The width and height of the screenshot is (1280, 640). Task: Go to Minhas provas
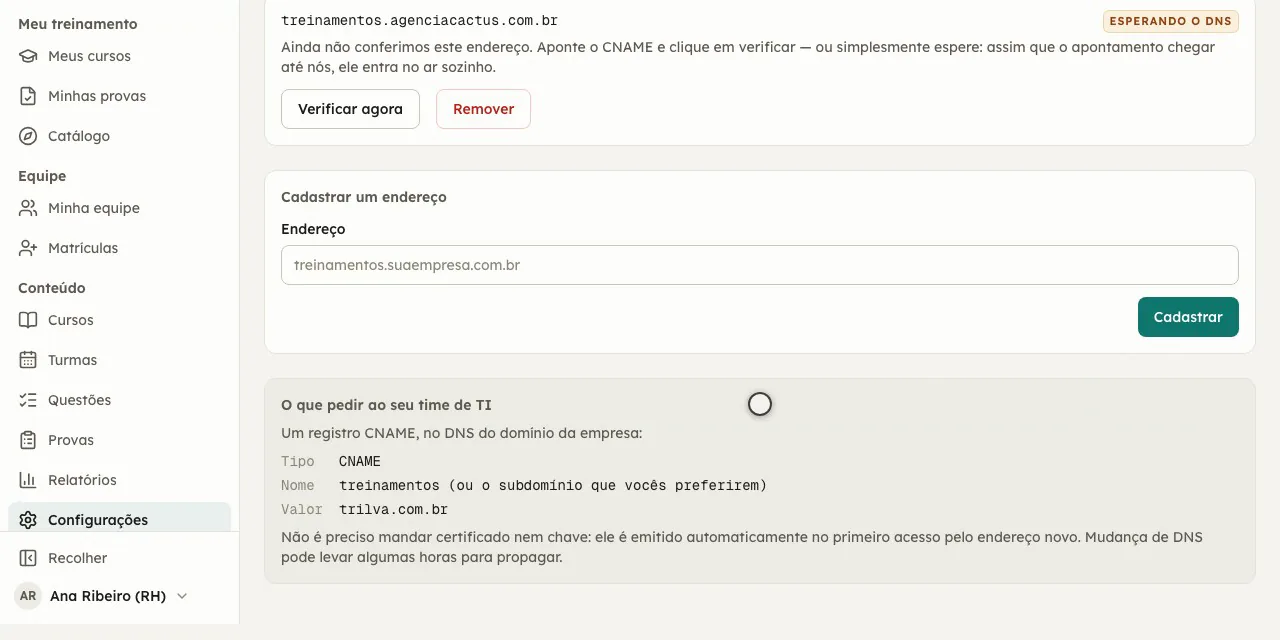[x=119, y=96]
